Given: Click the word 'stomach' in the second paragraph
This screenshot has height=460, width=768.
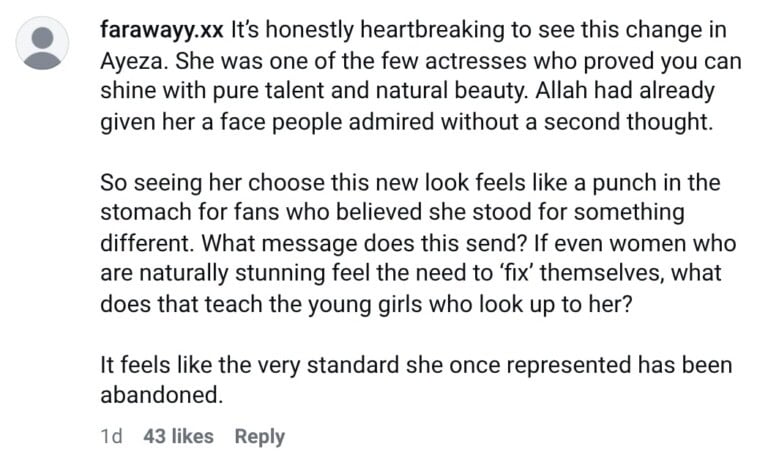Looking at the screenshot, I should coord(146,213).
